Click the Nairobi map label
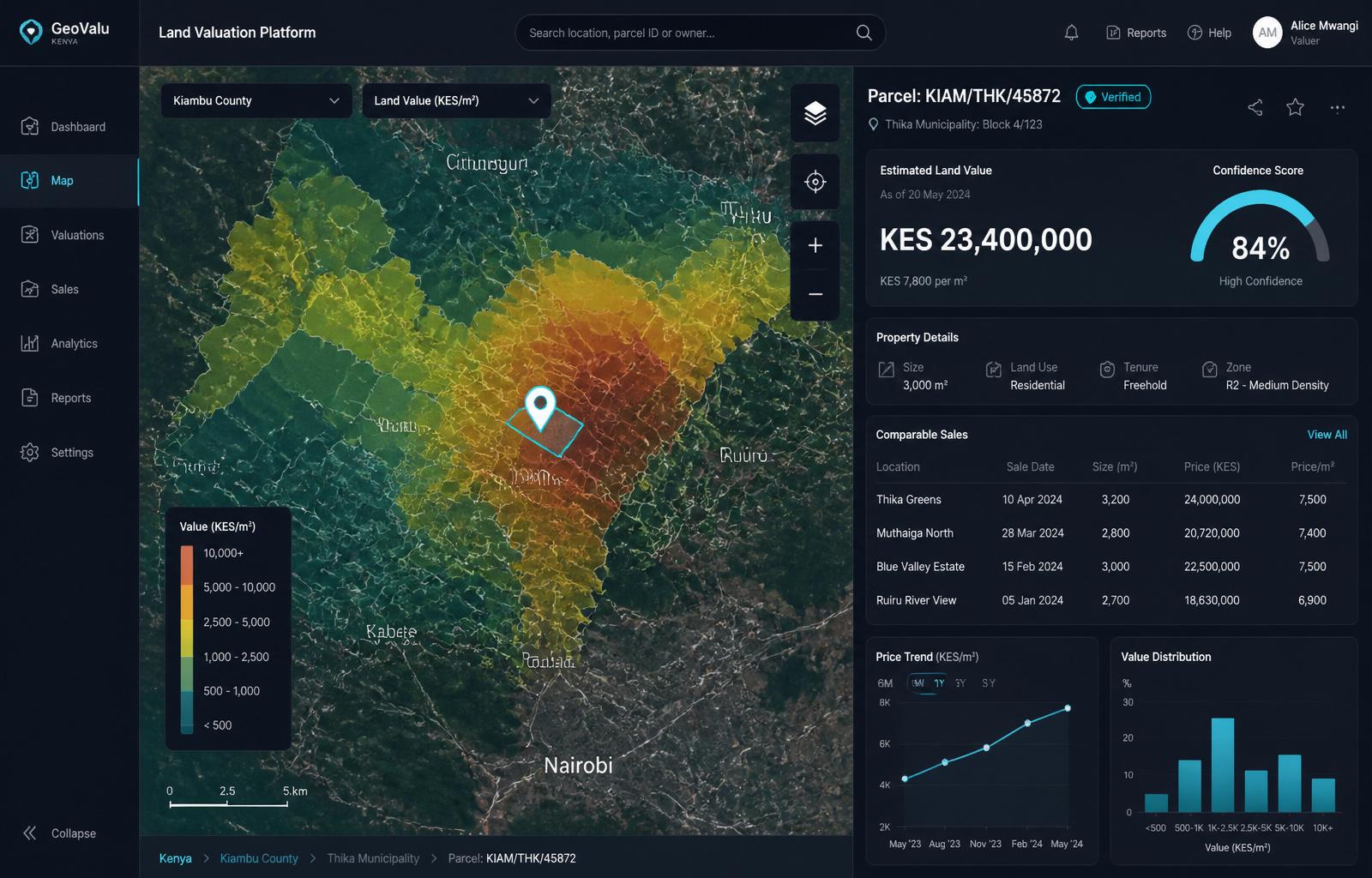Viewport: 1372px width, 878px height. [x=578, y=765]
